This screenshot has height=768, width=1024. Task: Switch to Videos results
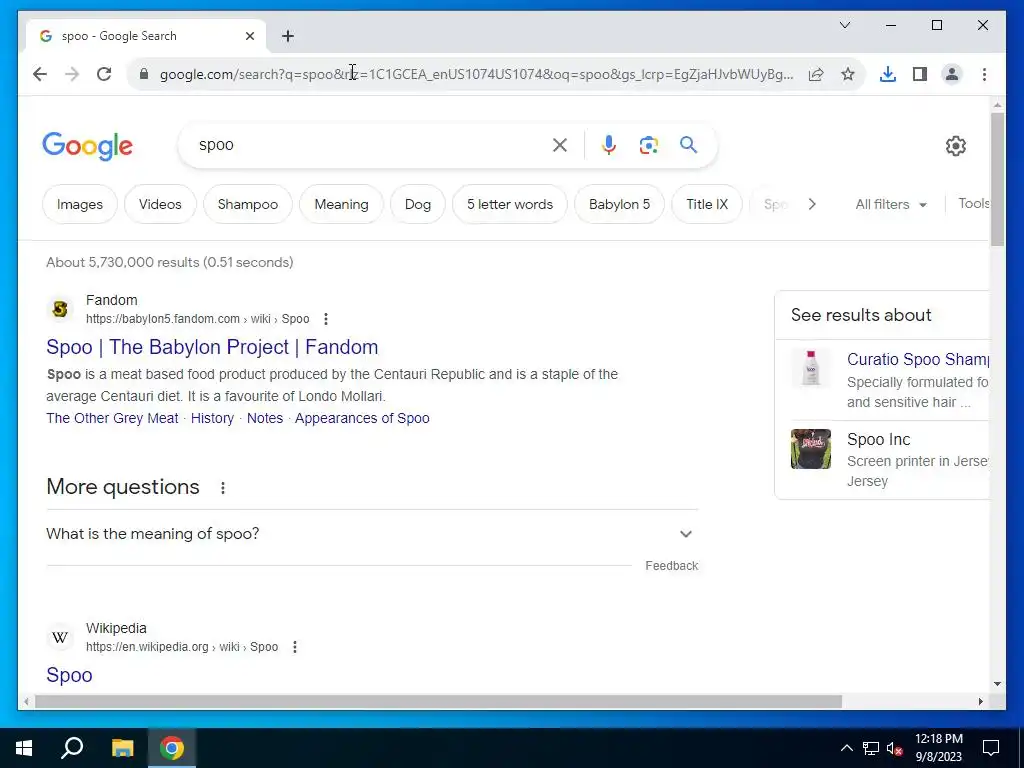tap(160, 204)
